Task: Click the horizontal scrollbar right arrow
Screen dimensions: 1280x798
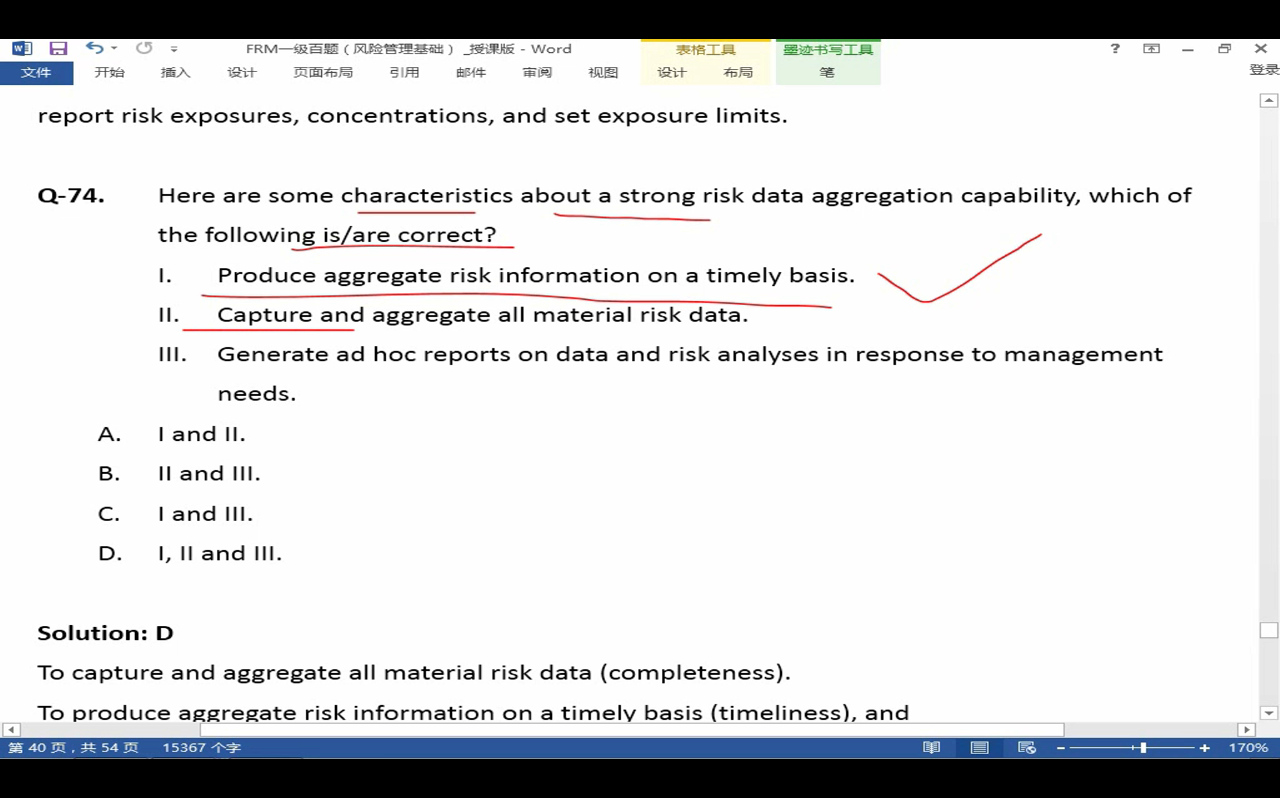Action: tap(1246, 730)
